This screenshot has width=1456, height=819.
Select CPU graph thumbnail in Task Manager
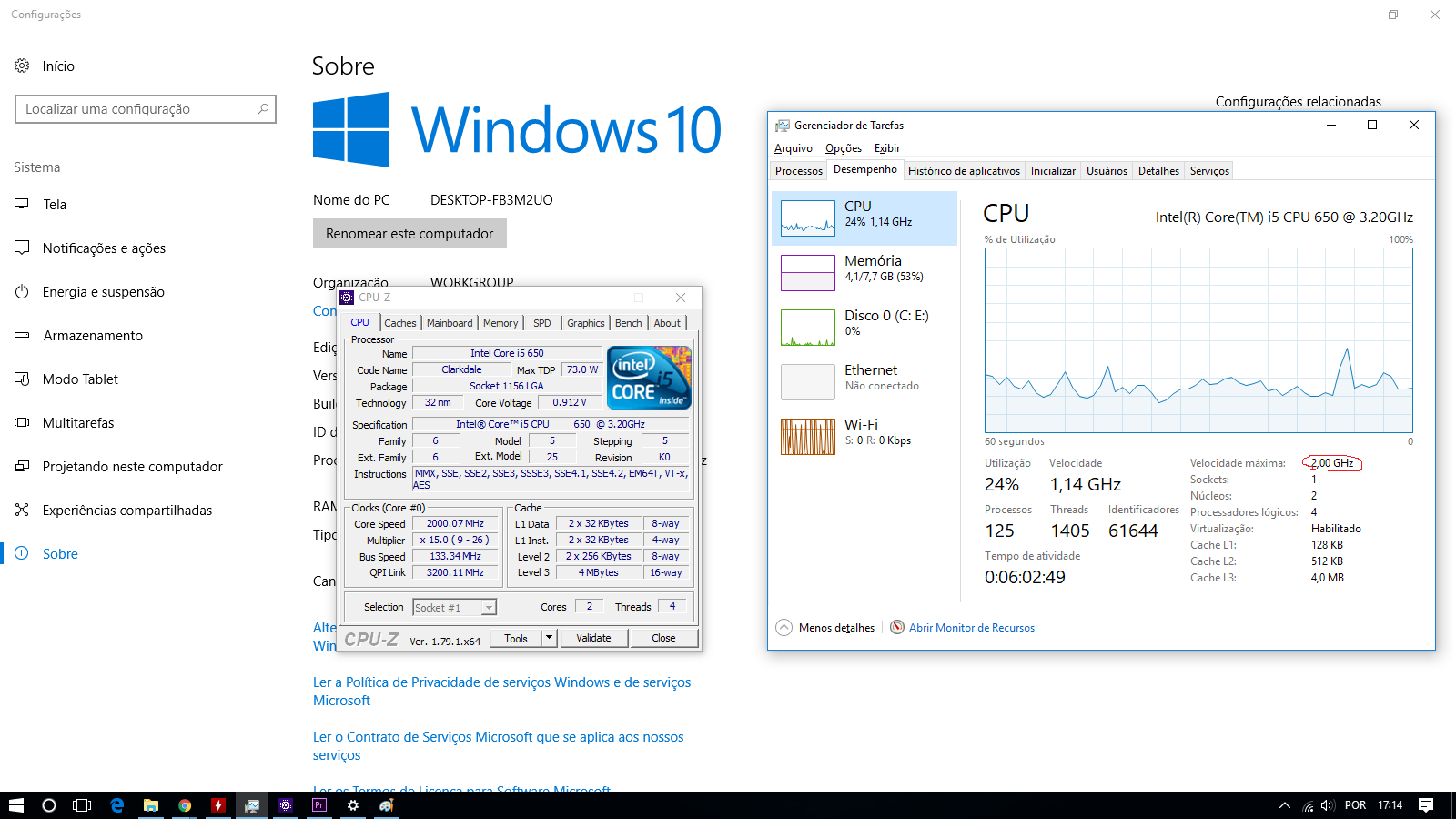pos(808,218)
